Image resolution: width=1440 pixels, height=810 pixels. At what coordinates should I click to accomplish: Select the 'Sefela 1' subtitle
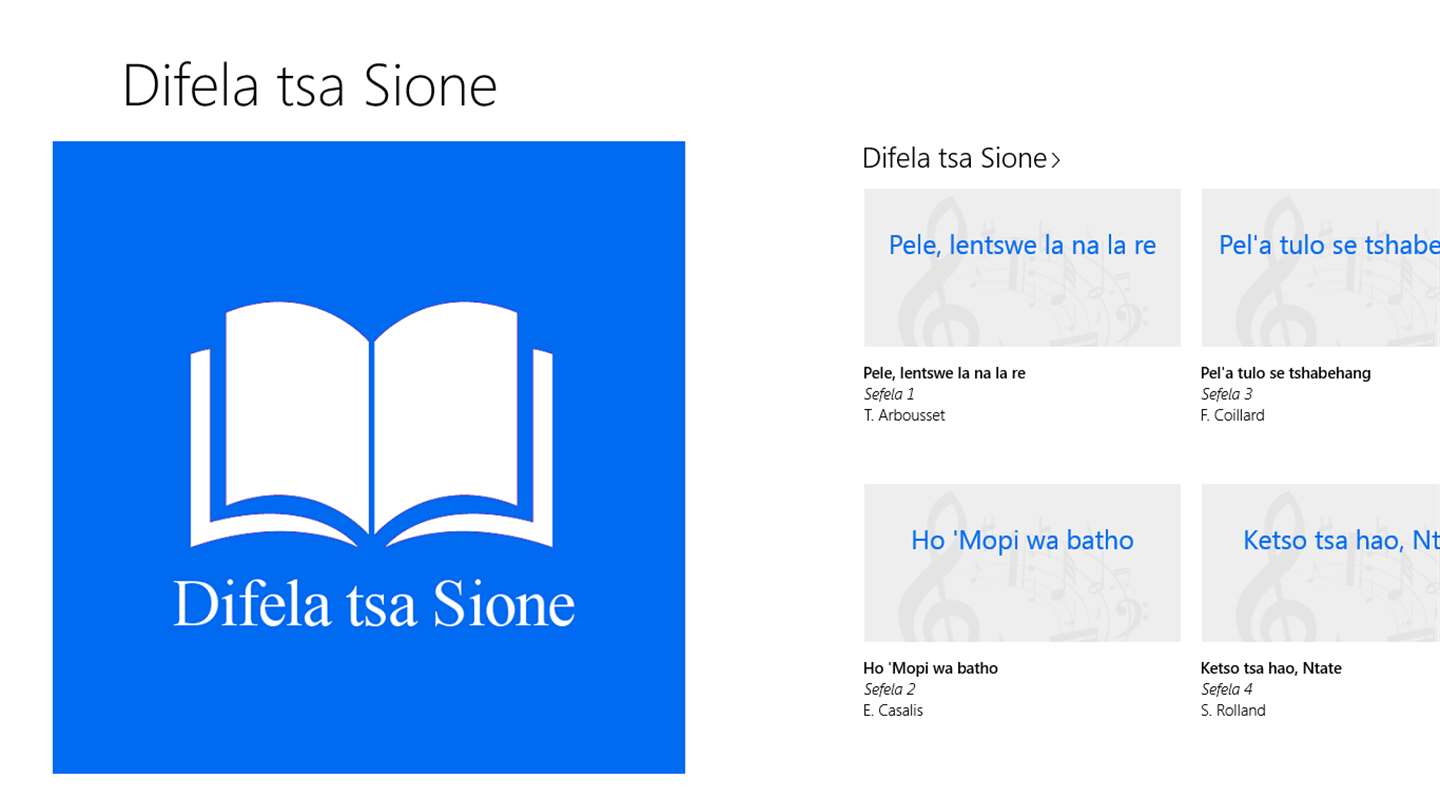[889, 394]
